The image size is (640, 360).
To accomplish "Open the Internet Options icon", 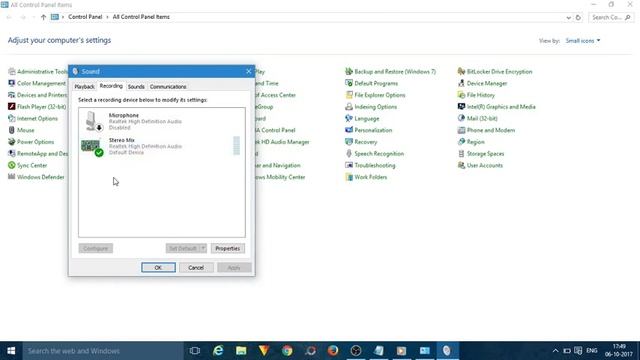I will pos(33,118).
